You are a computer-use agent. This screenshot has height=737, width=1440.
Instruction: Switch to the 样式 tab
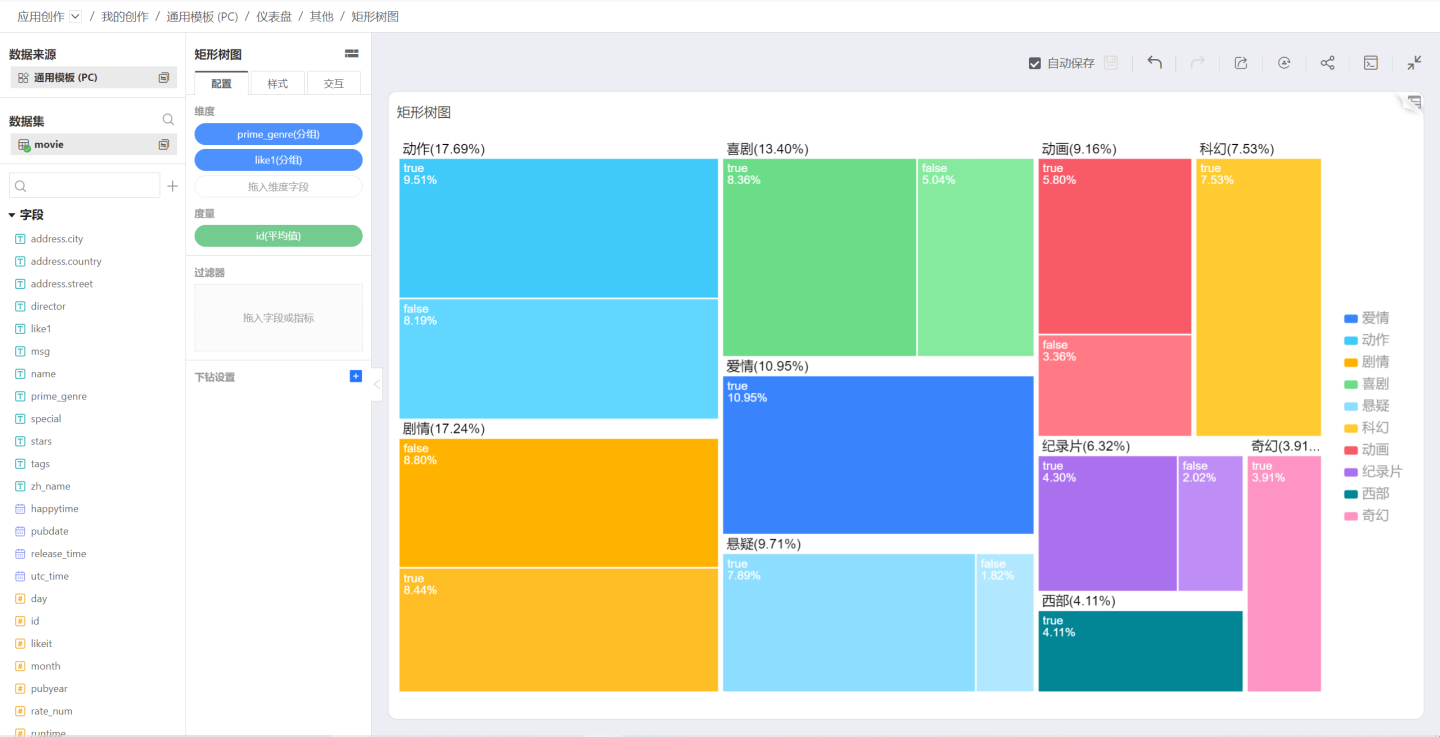[x=277, y=84]
